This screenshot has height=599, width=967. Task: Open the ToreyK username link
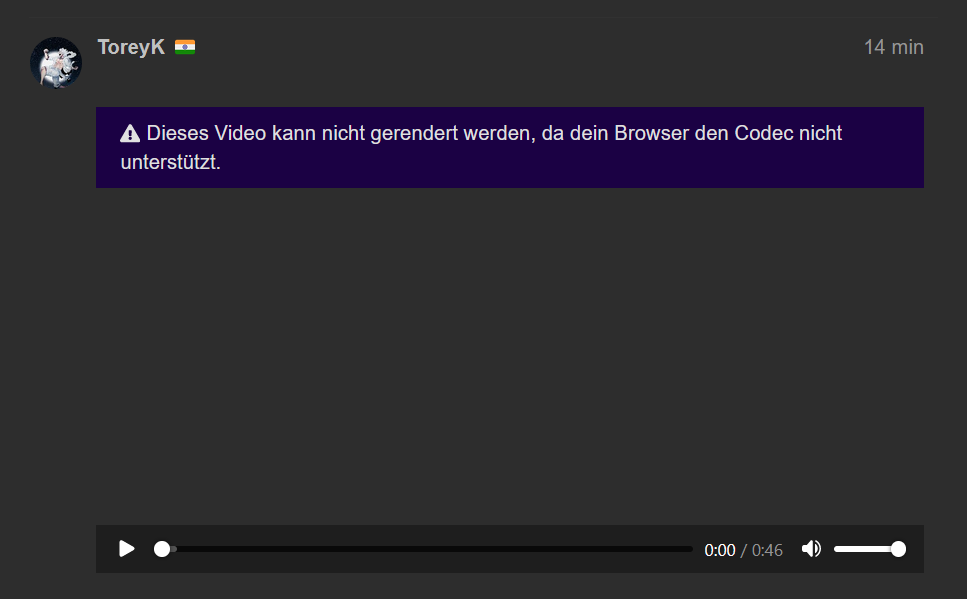click(131, 47)
